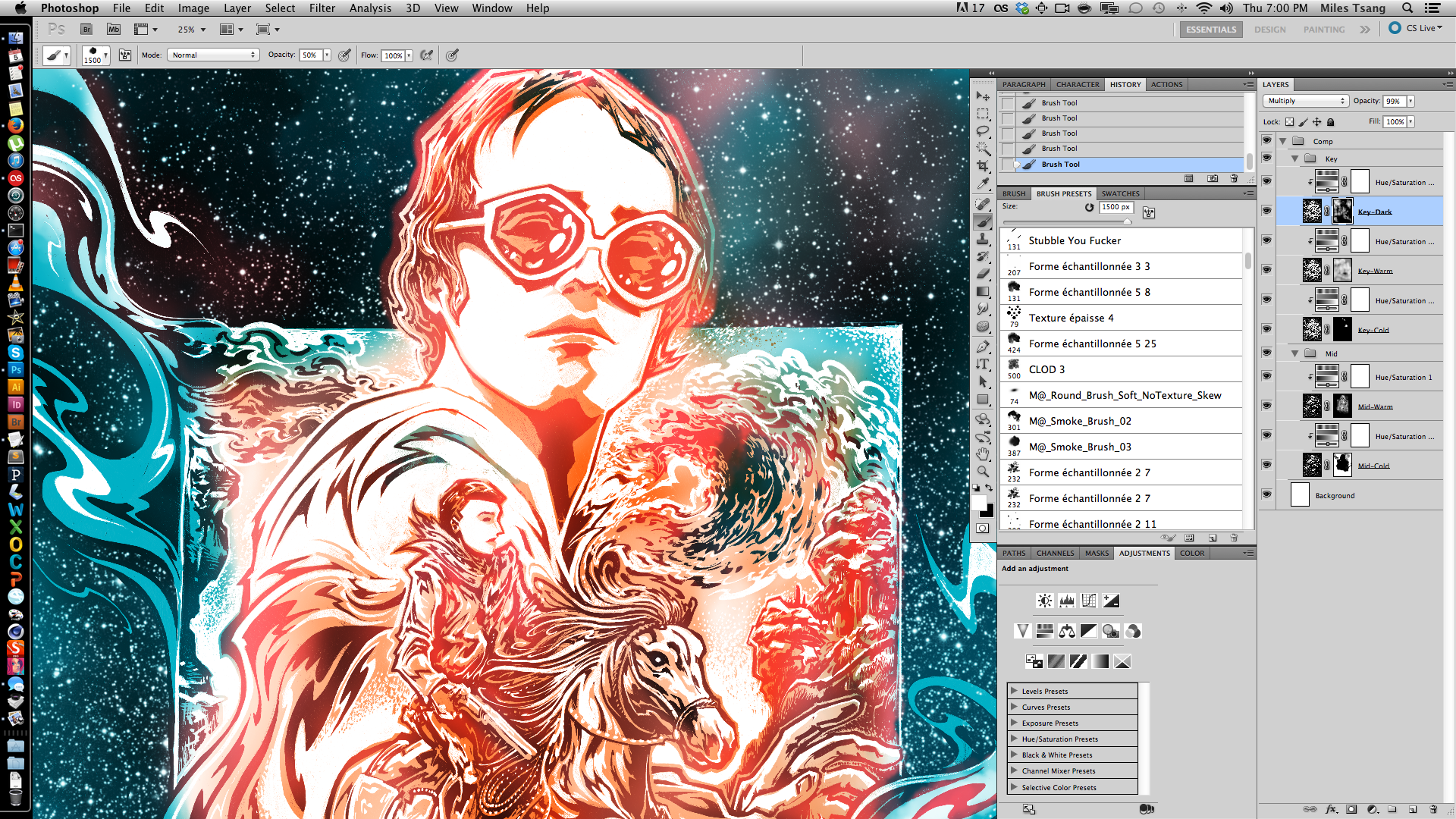Click the background color swatch
The image size is (1456, 819).
point(987,512)
